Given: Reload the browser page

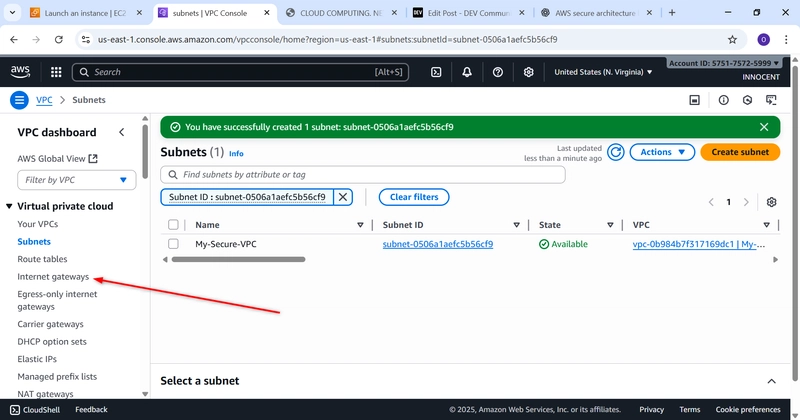Looking at the screenshot, I should click(59, 39).
